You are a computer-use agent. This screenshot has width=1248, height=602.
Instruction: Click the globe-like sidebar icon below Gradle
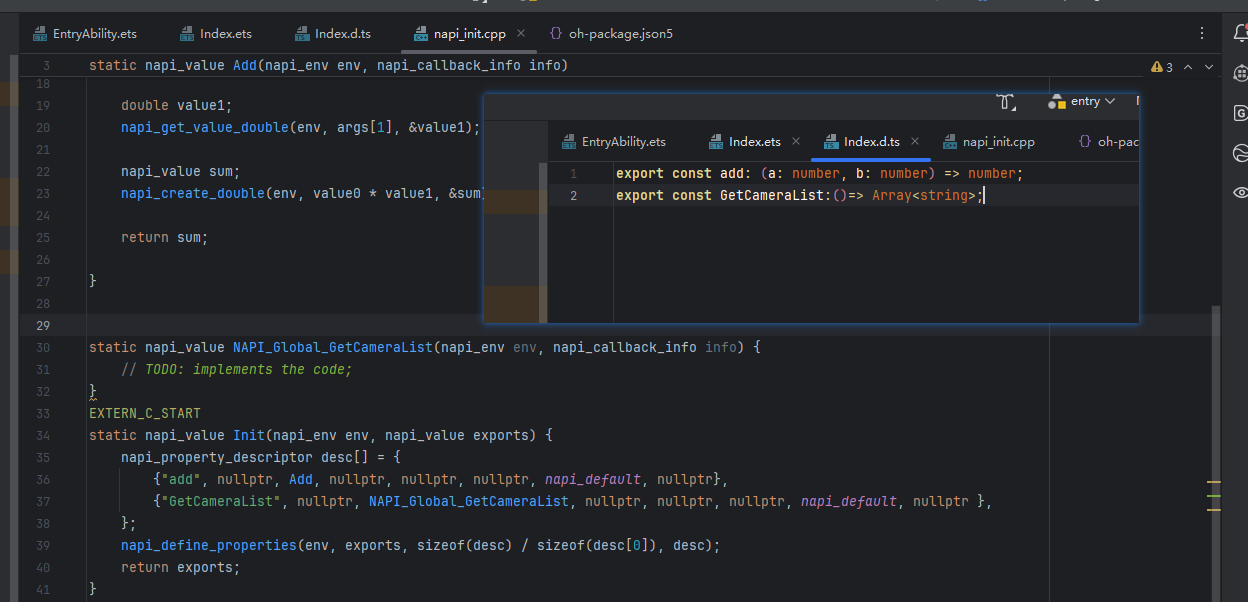pos(1240,153)
